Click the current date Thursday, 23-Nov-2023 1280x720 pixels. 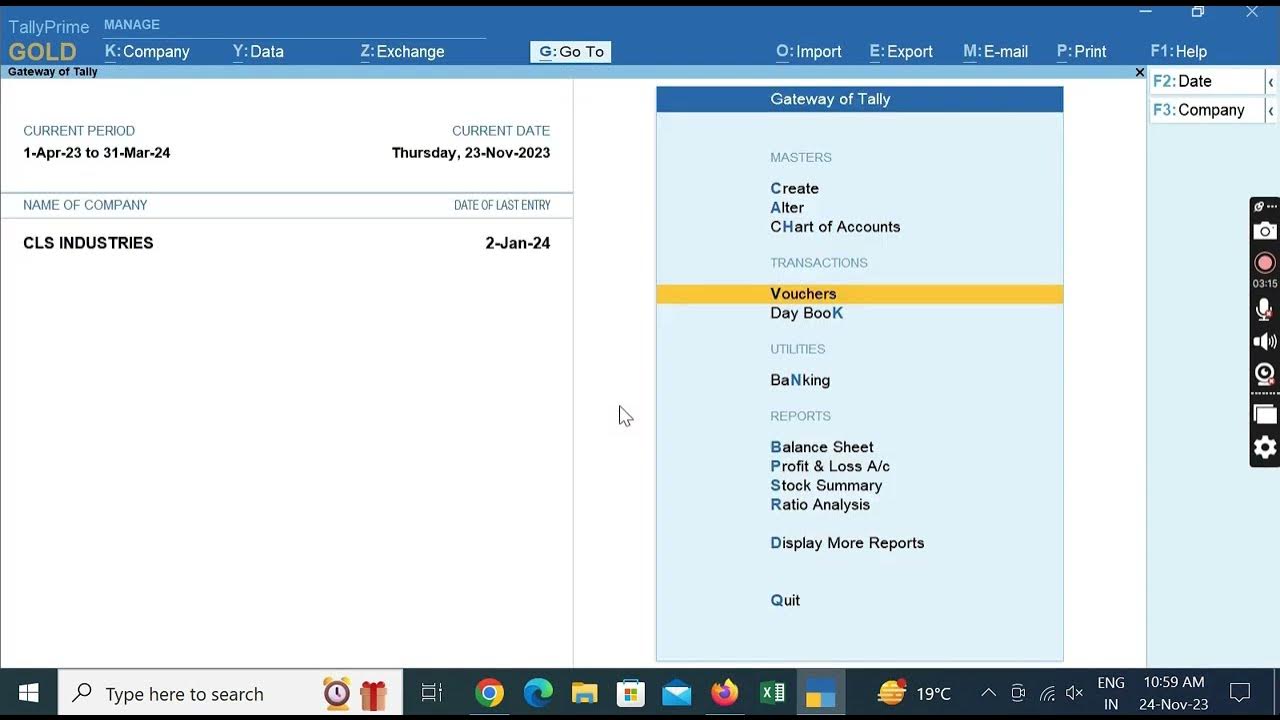(471, 153)
